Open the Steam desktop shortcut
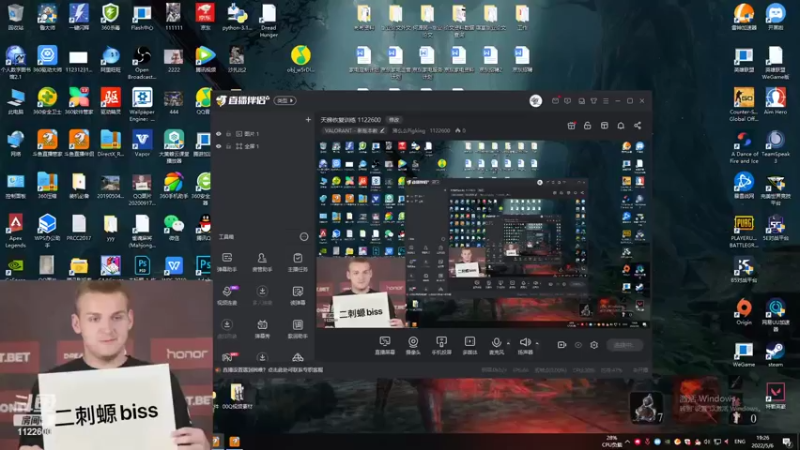Image resolution: width=800 pixels, height=450 pixels. 776,354
